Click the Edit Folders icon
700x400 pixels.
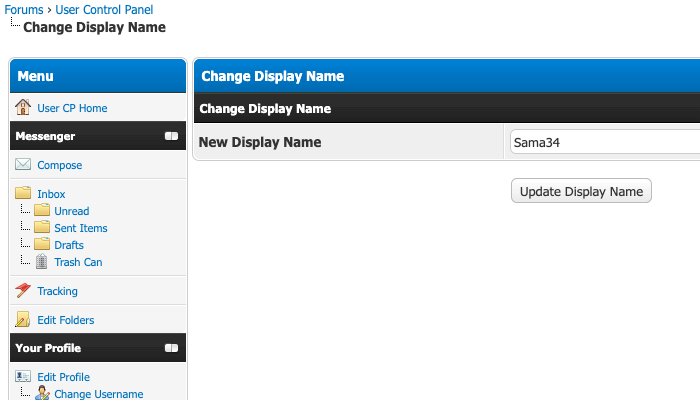[23, 320]
